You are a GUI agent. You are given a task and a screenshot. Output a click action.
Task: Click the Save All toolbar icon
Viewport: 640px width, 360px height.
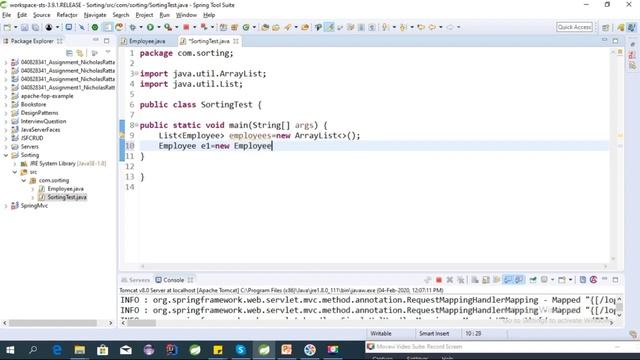point(36,27)
